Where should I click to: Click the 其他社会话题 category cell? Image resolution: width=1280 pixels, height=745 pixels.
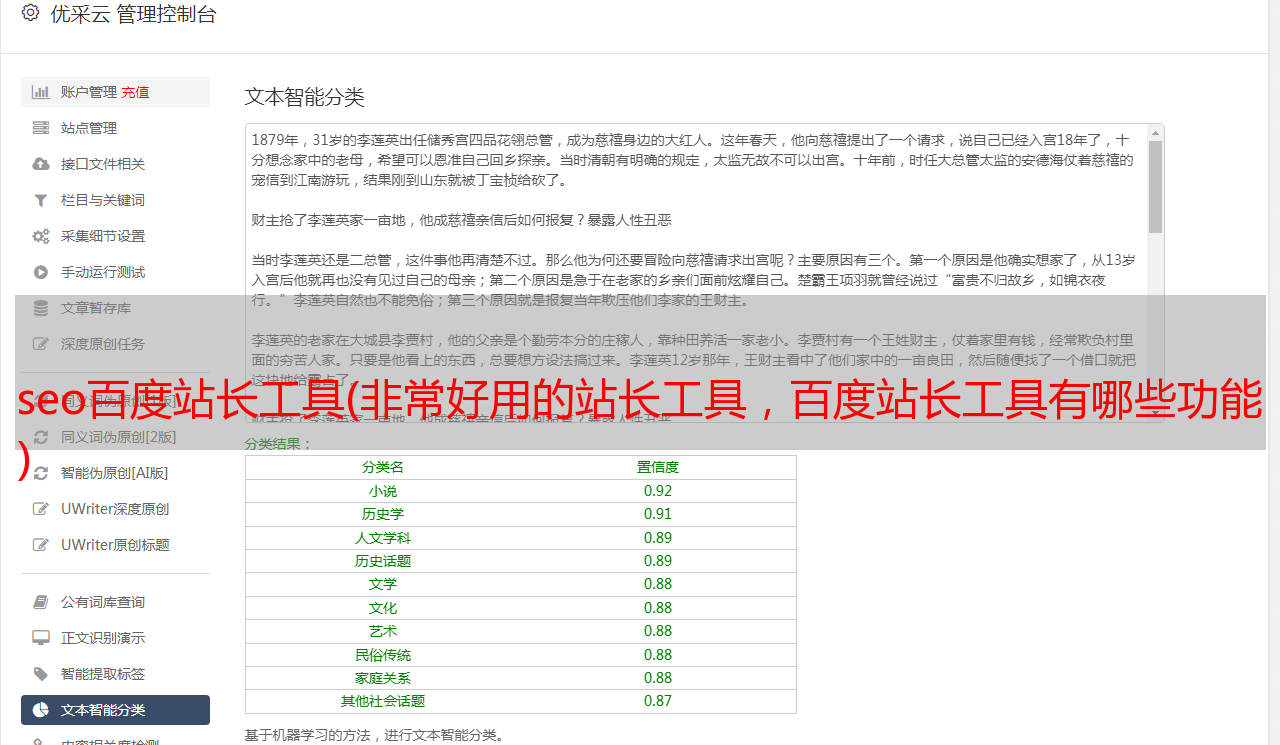383,701
